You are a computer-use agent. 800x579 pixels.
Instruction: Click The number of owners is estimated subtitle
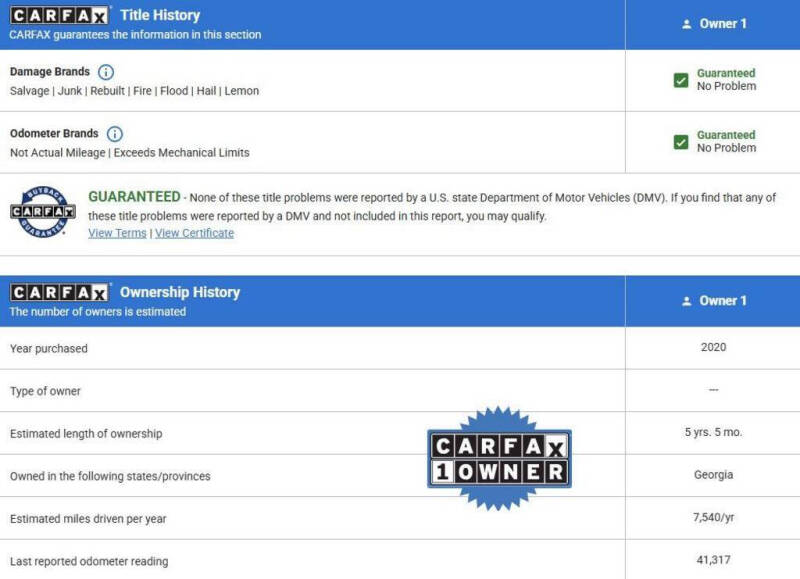coord(98,312)
